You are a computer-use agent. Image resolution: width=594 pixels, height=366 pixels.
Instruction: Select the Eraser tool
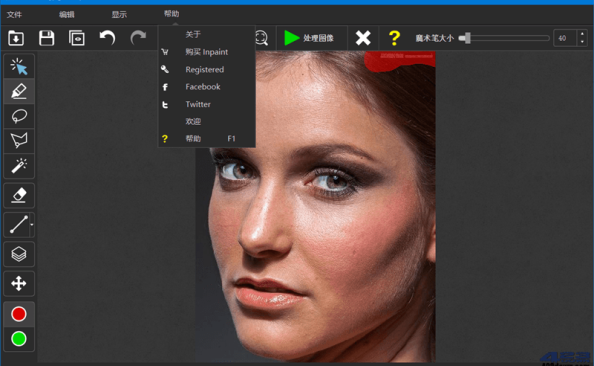(19, 195)
